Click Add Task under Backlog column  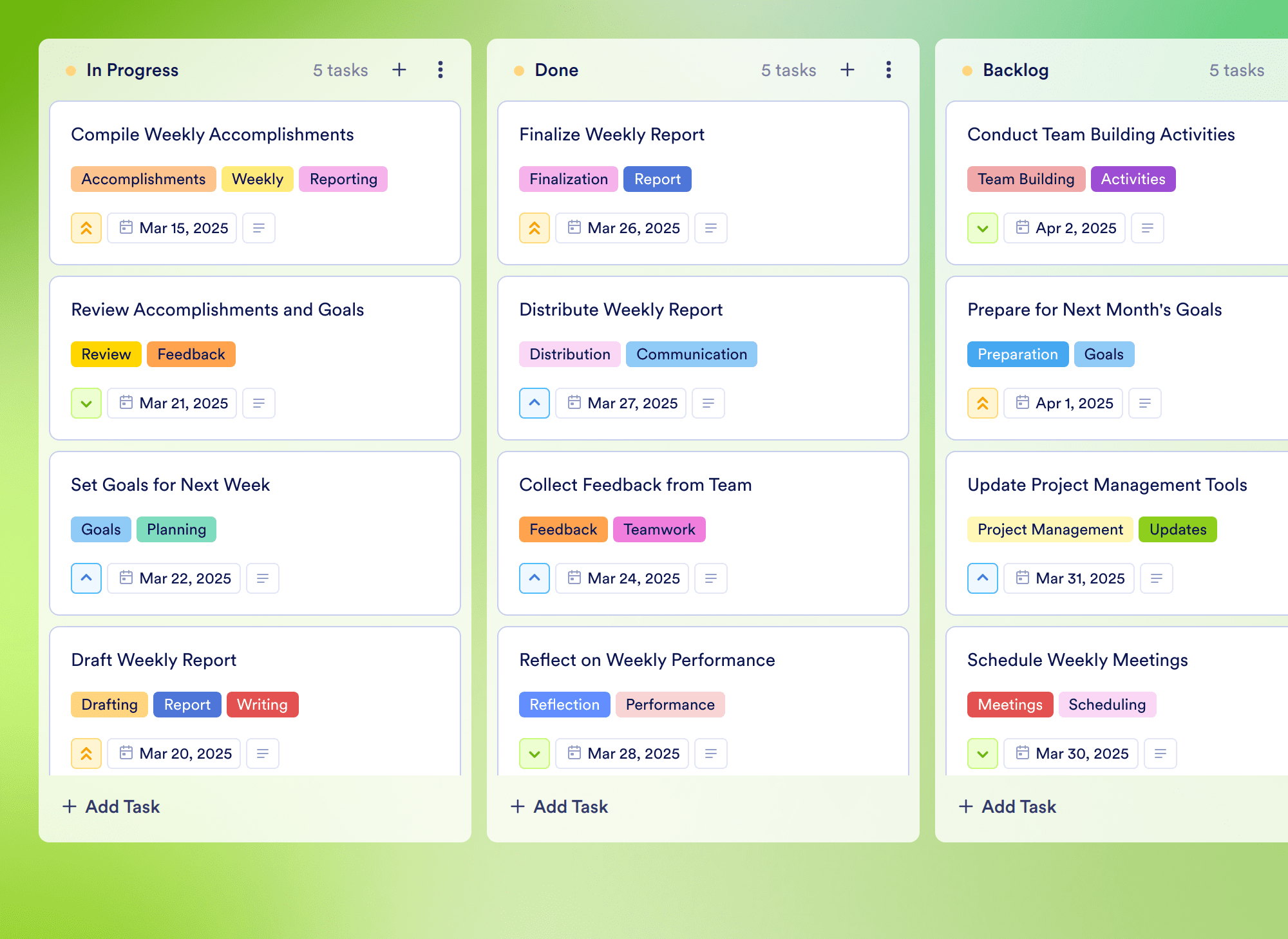pyautogui.click(x=1008, y=806)
